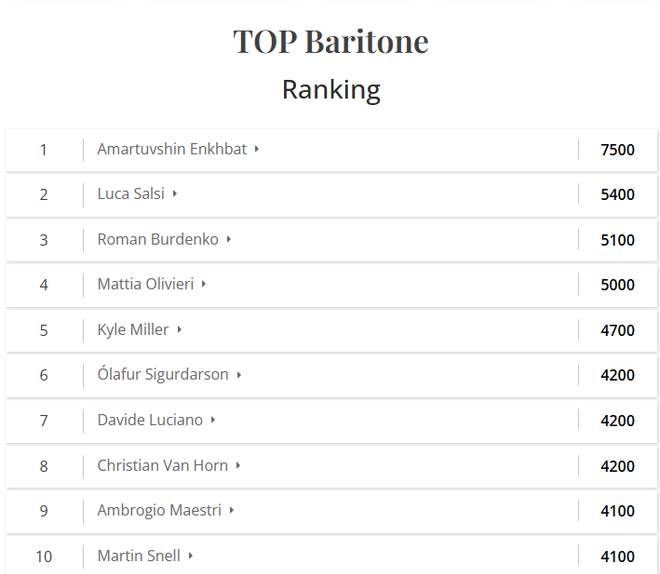
Task: Click the triangle icon after Roman Burdenko
Action: (229, 239)
